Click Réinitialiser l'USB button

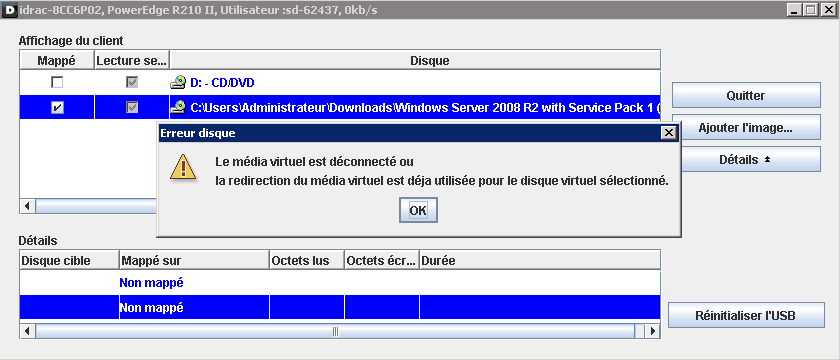coord(746,316)
